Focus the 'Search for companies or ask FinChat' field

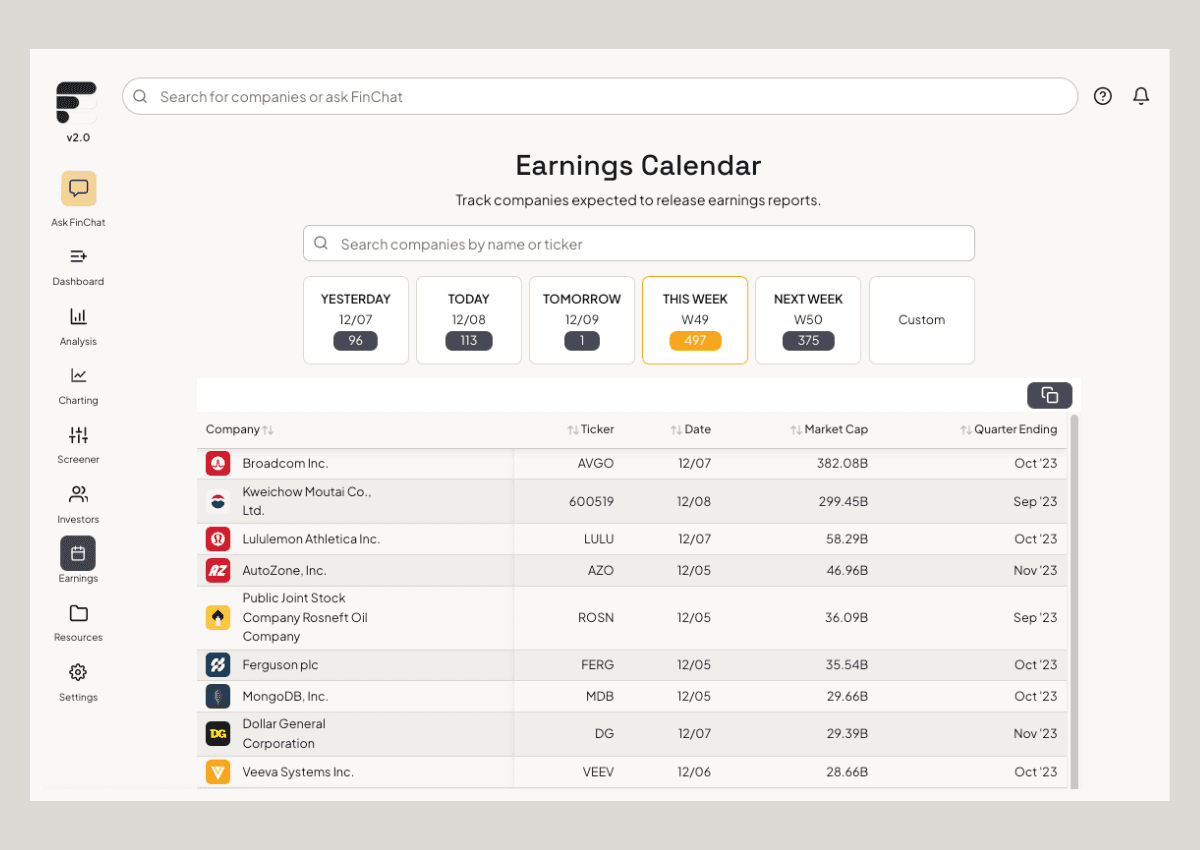pos(600,96)
